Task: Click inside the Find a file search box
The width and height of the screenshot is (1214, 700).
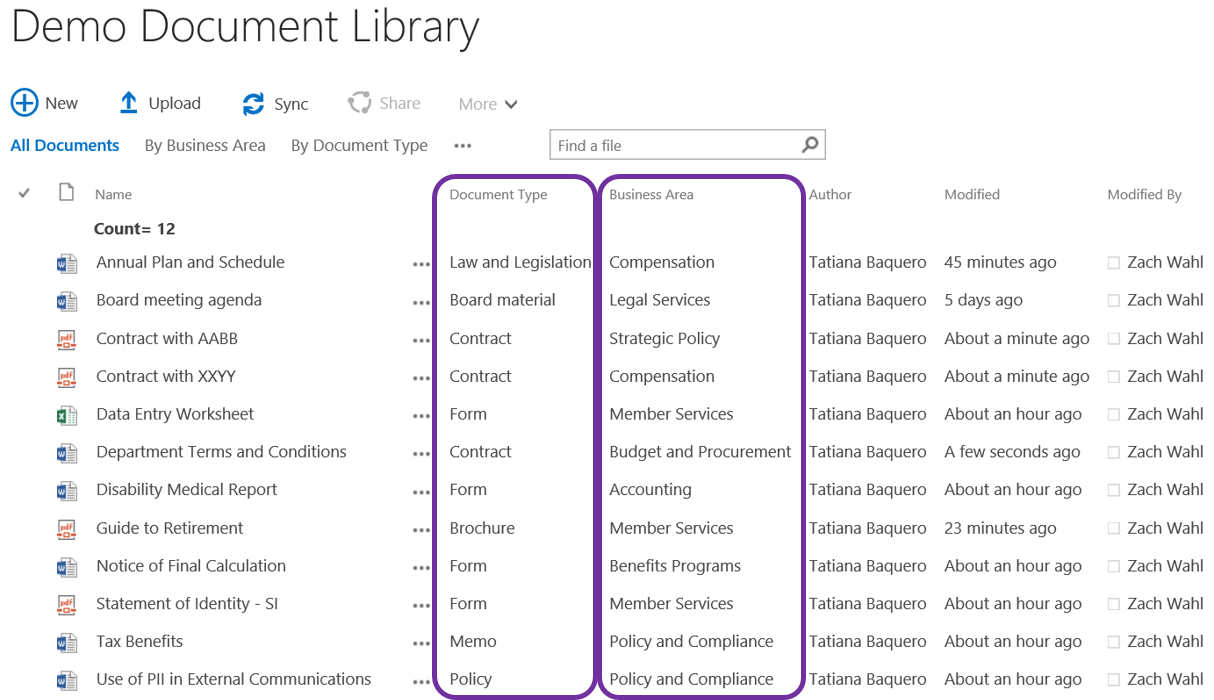Action: point(660,144)
